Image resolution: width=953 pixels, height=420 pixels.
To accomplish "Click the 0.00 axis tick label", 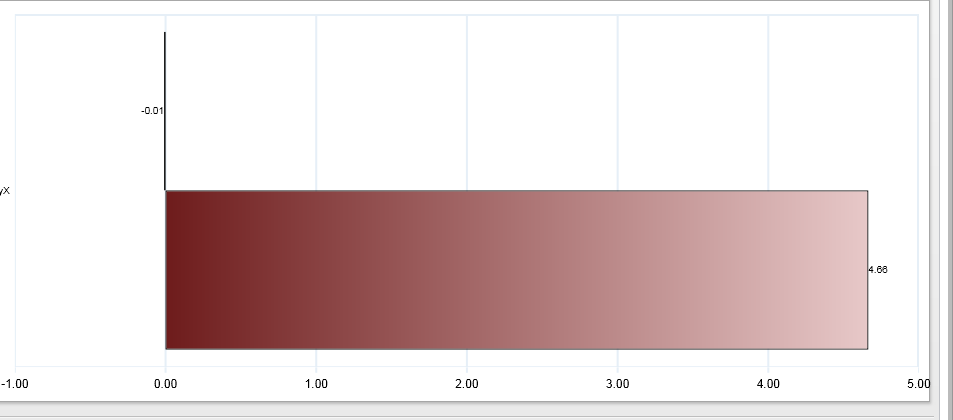I will click(165, 383).
